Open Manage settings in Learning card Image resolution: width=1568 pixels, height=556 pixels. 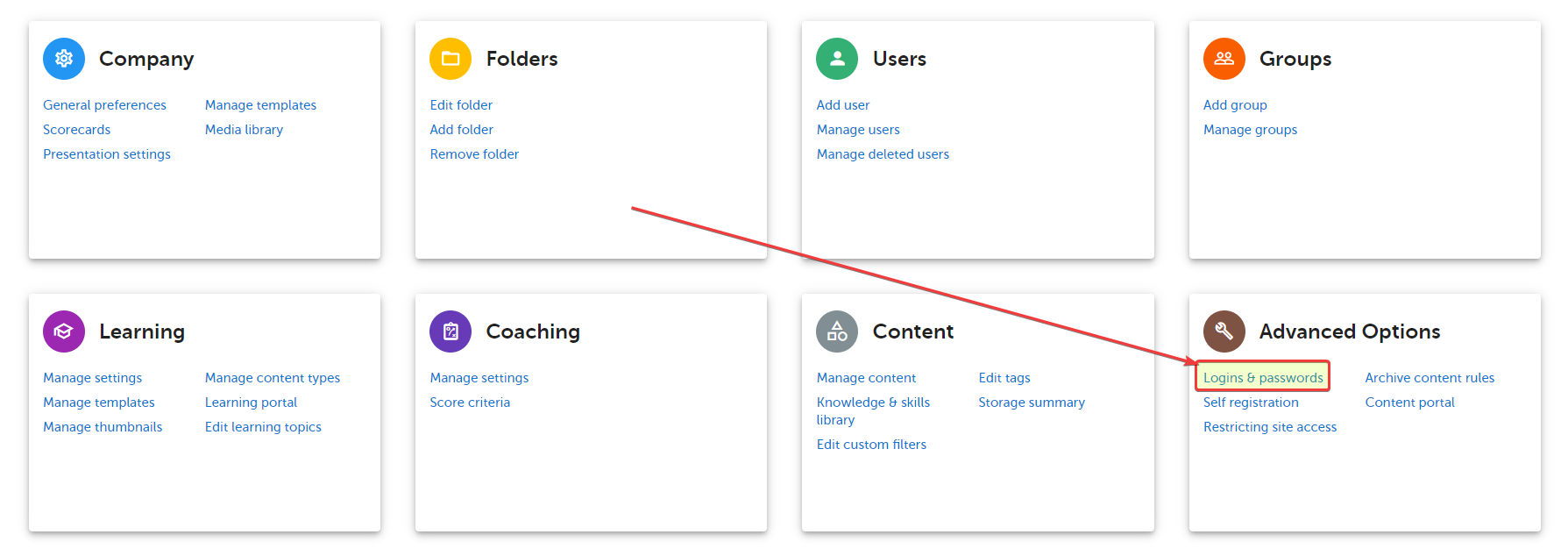pos(92,378)
